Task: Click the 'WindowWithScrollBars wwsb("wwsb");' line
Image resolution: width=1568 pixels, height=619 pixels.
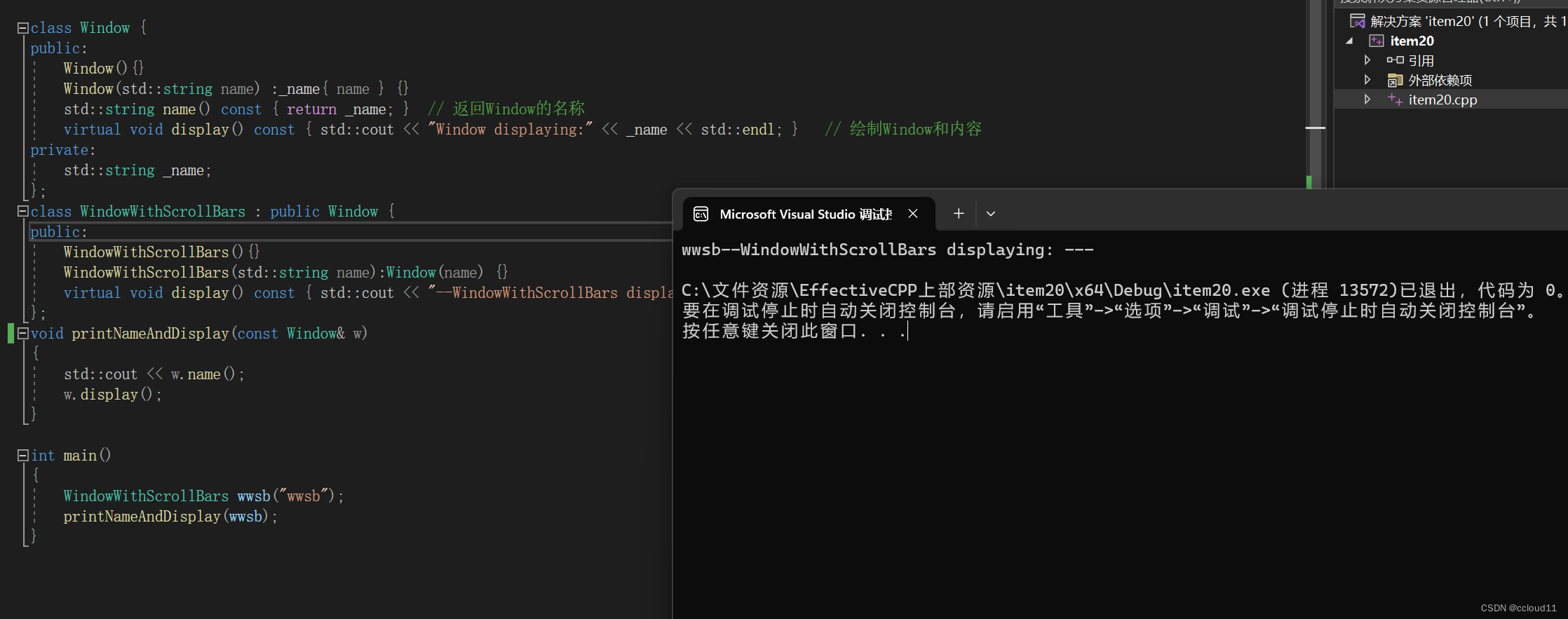Action: click(x=204, y=496)
